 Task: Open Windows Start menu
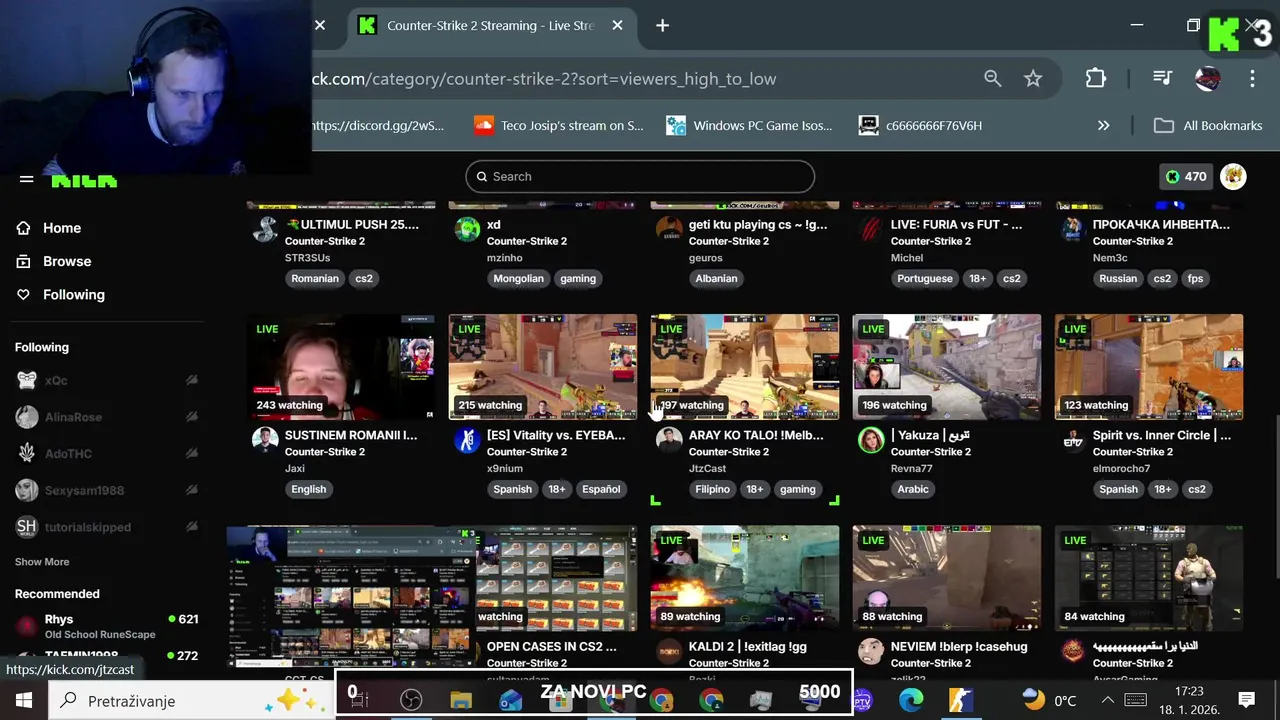pos(24,700)
